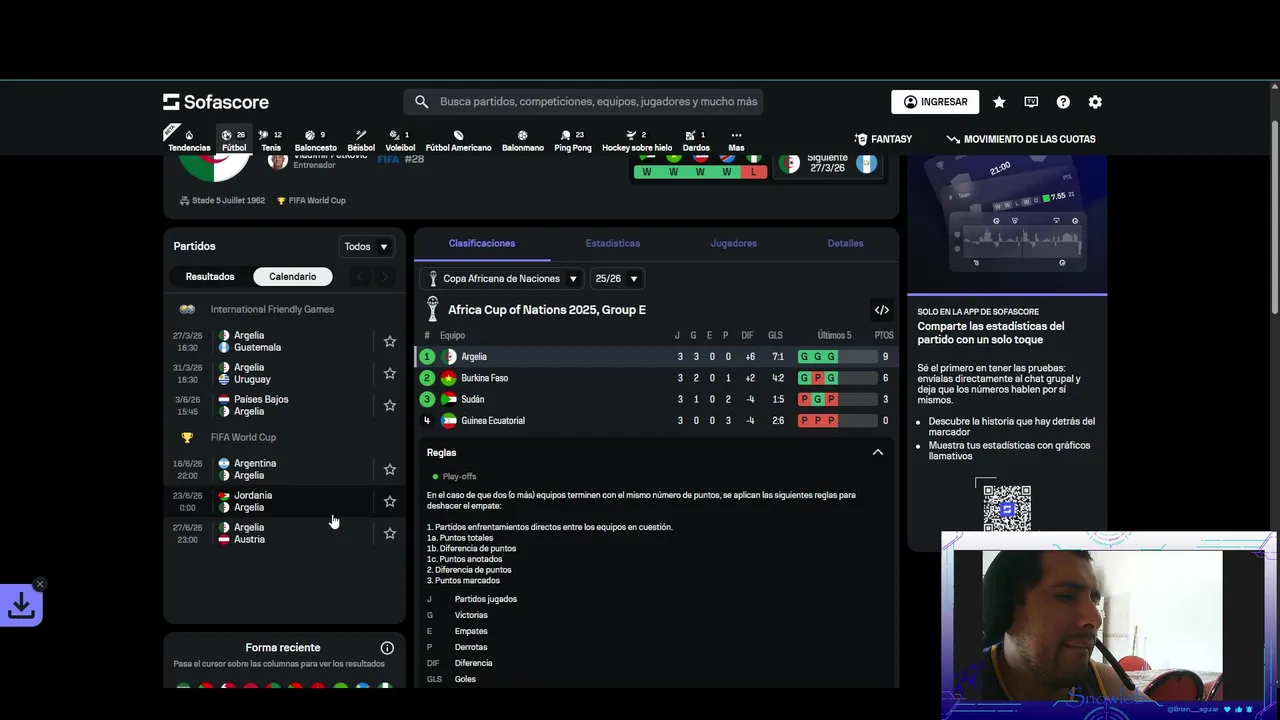Select Baloncesto in the sports bar
The width and height of the screenshot is (1280, 720).
pos(316,141)
